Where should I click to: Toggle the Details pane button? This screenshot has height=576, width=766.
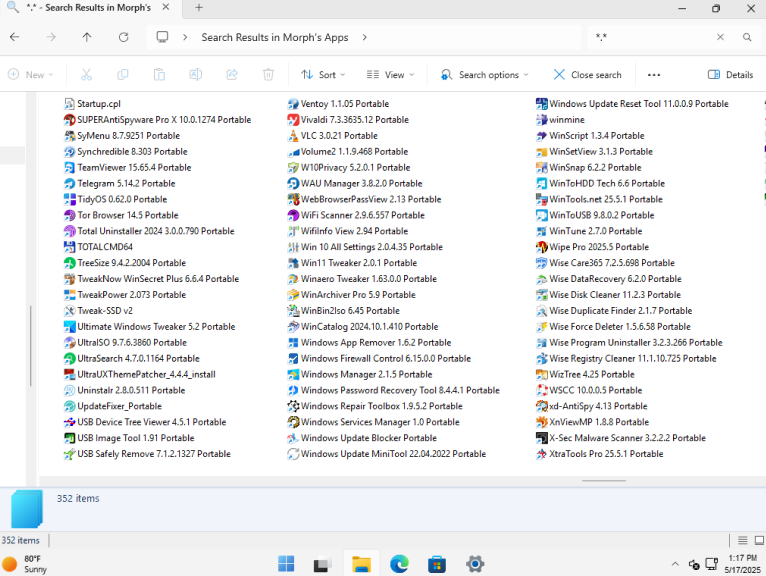point(730,75)
